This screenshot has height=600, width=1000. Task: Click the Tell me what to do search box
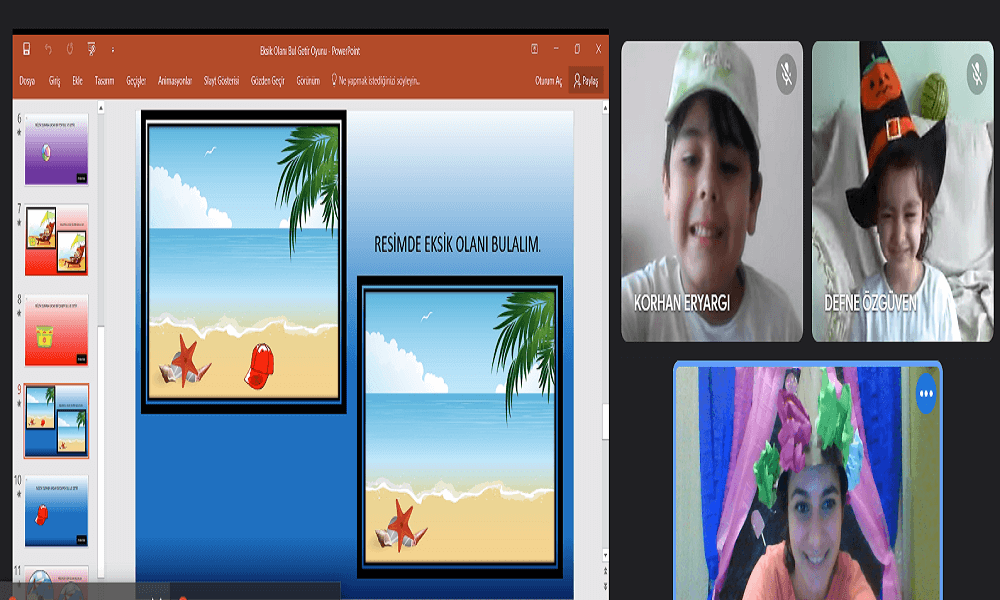[375, 81]
